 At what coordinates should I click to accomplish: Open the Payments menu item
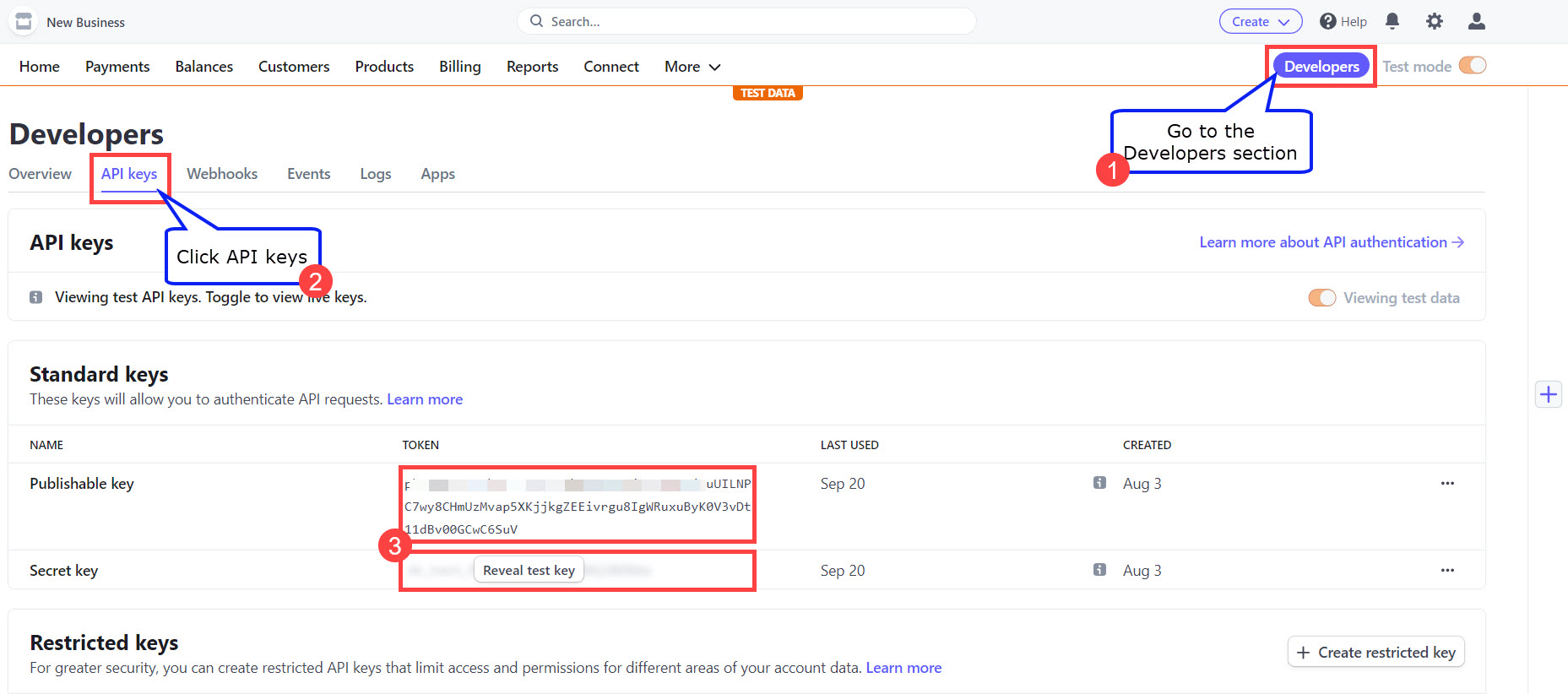(x=117, y=67)
